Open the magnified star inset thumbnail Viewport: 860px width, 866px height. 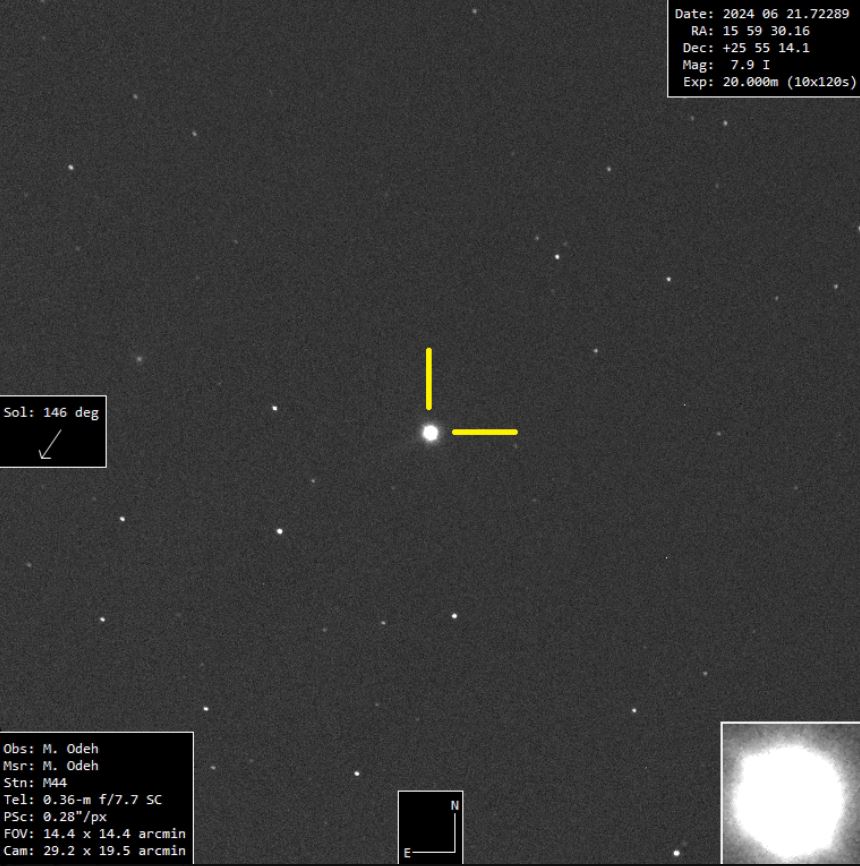tap(790, 793)
